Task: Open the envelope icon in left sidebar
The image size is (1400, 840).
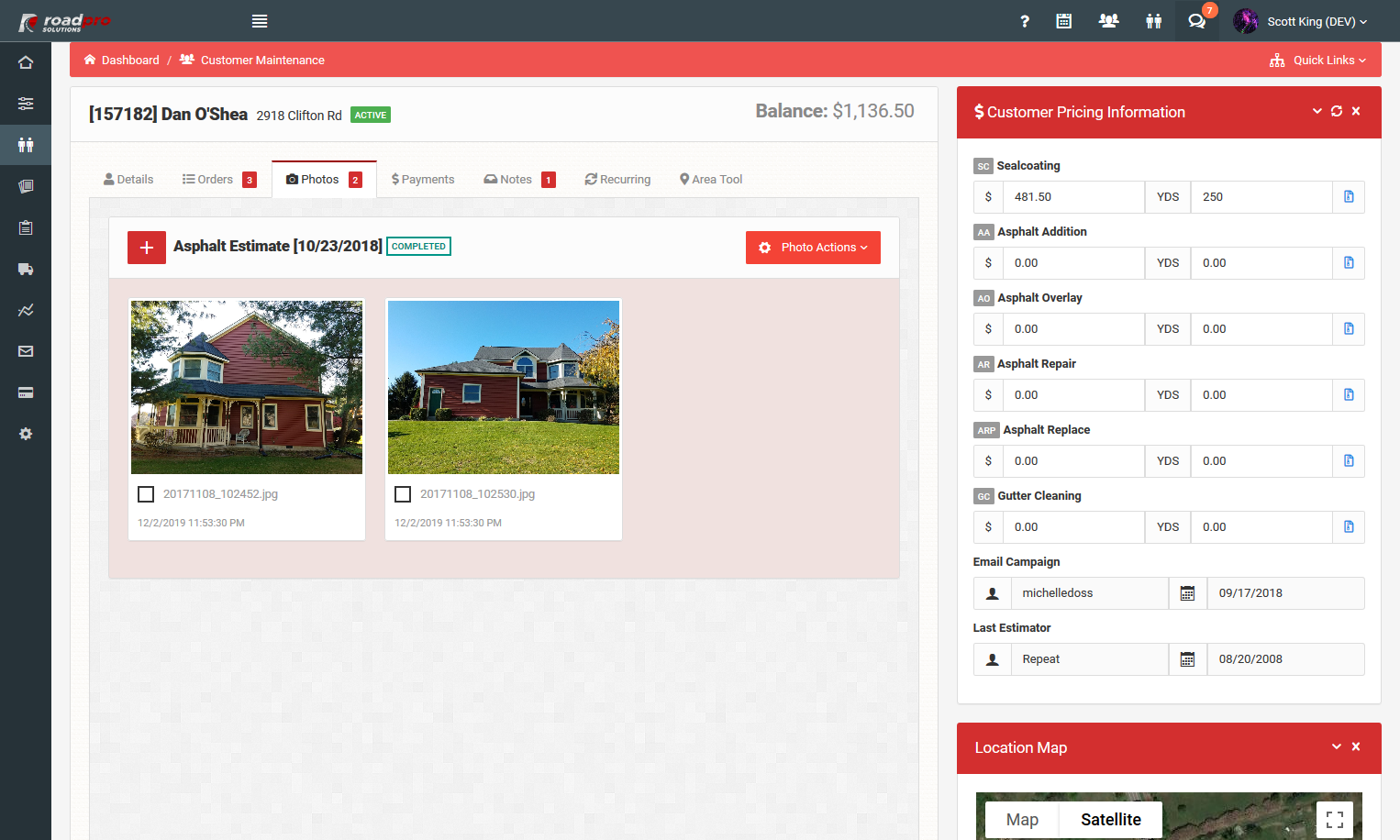Action: (x=26, y=351)
